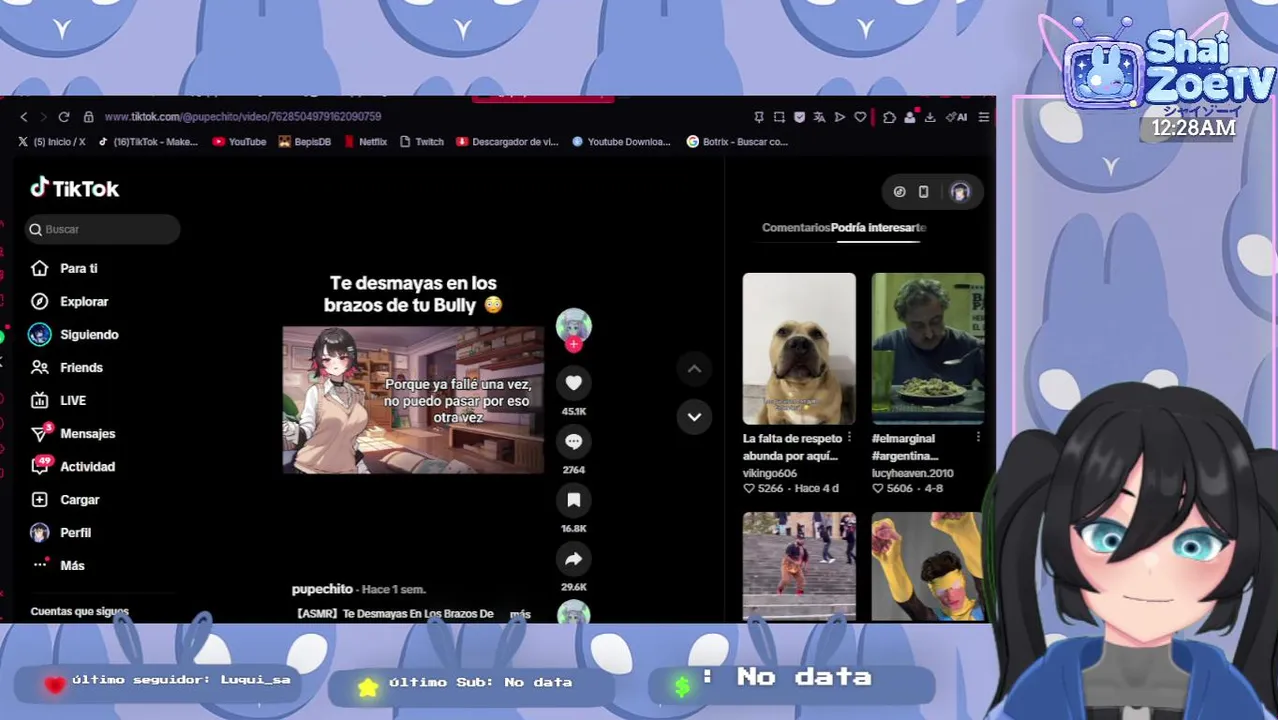
Task: Follow pupechito via the red plus badge
Action: coord(574,344)
